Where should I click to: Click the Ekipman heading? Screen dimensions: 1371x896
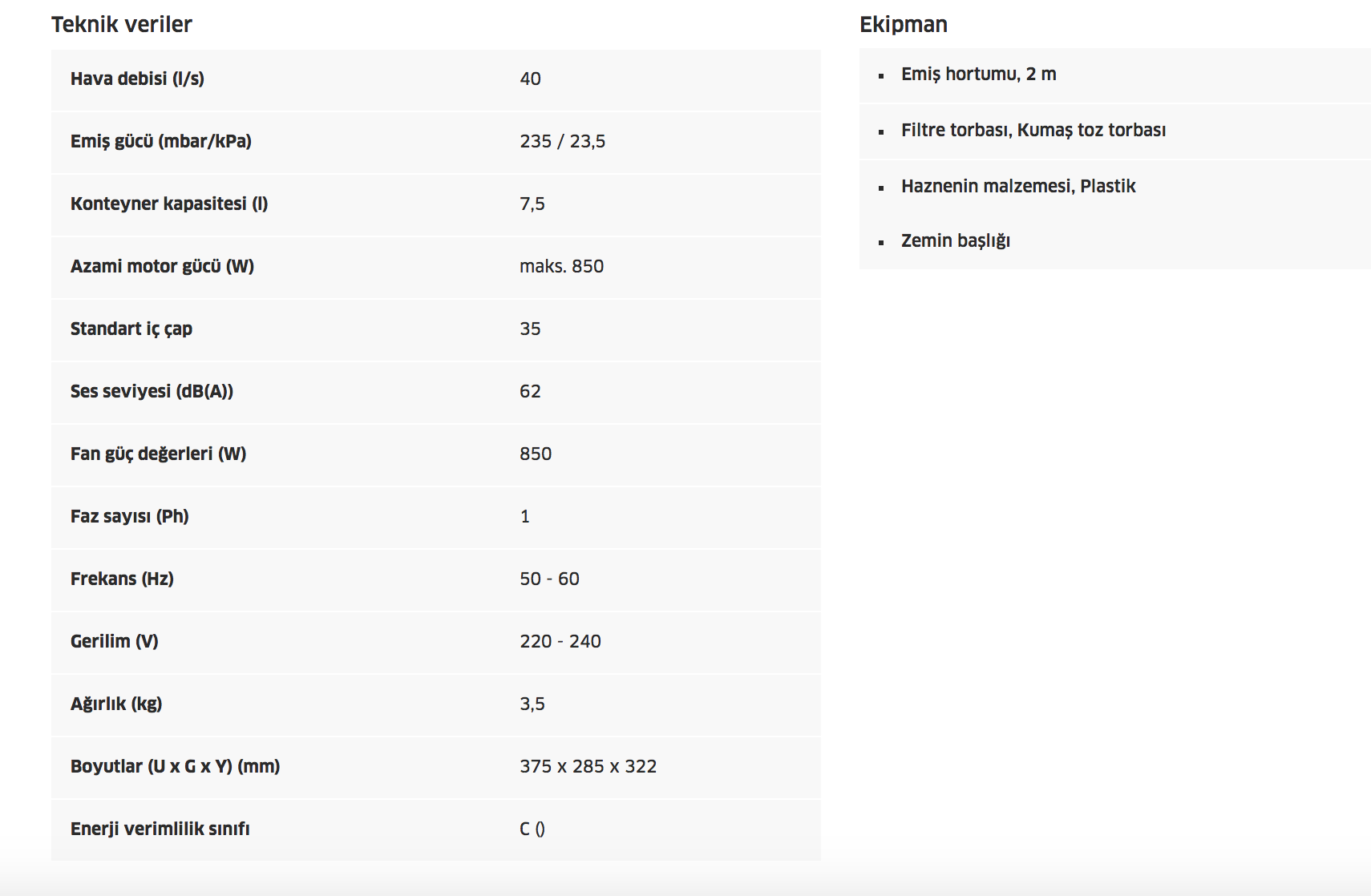[x=904, y=25]
